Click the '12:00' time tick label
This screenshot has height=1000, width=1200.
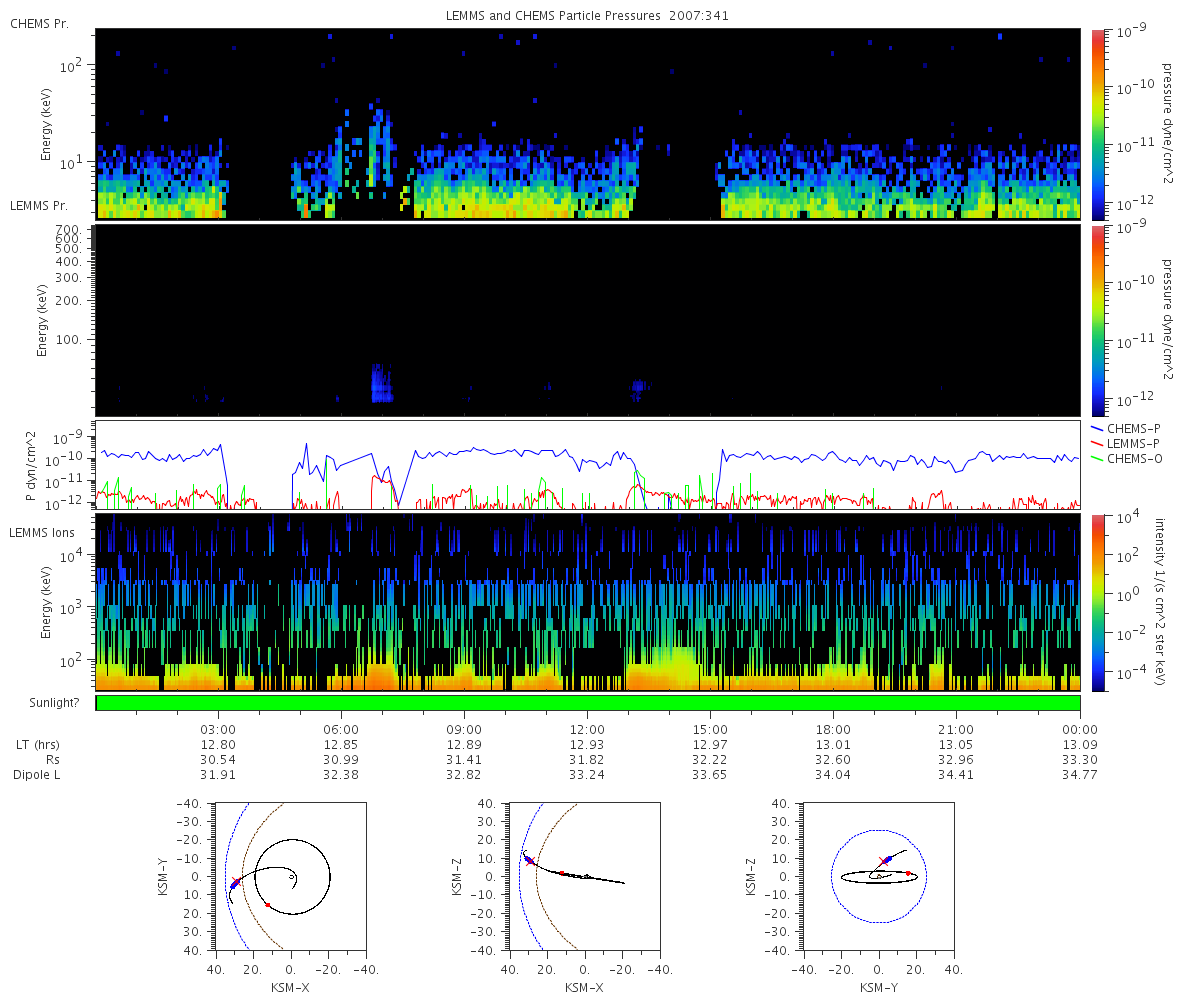click(587, 729)
